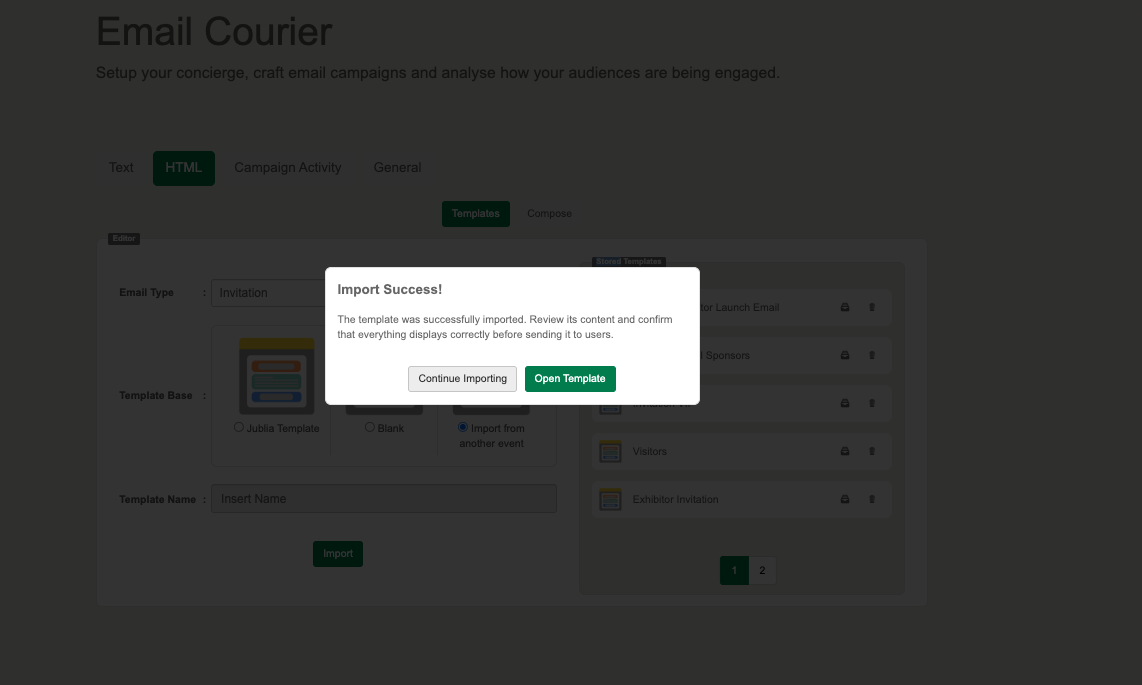Delete the Exhibitor Invitation template
This screenshot has width=1142, height=685.
(x=872, y=499)
